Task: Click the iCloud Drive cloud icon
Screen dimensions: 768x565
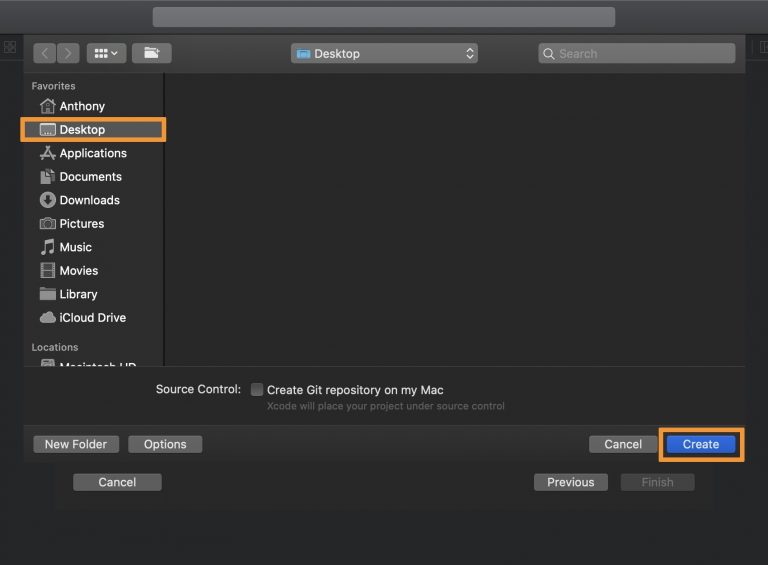Action: coord(48,318)
